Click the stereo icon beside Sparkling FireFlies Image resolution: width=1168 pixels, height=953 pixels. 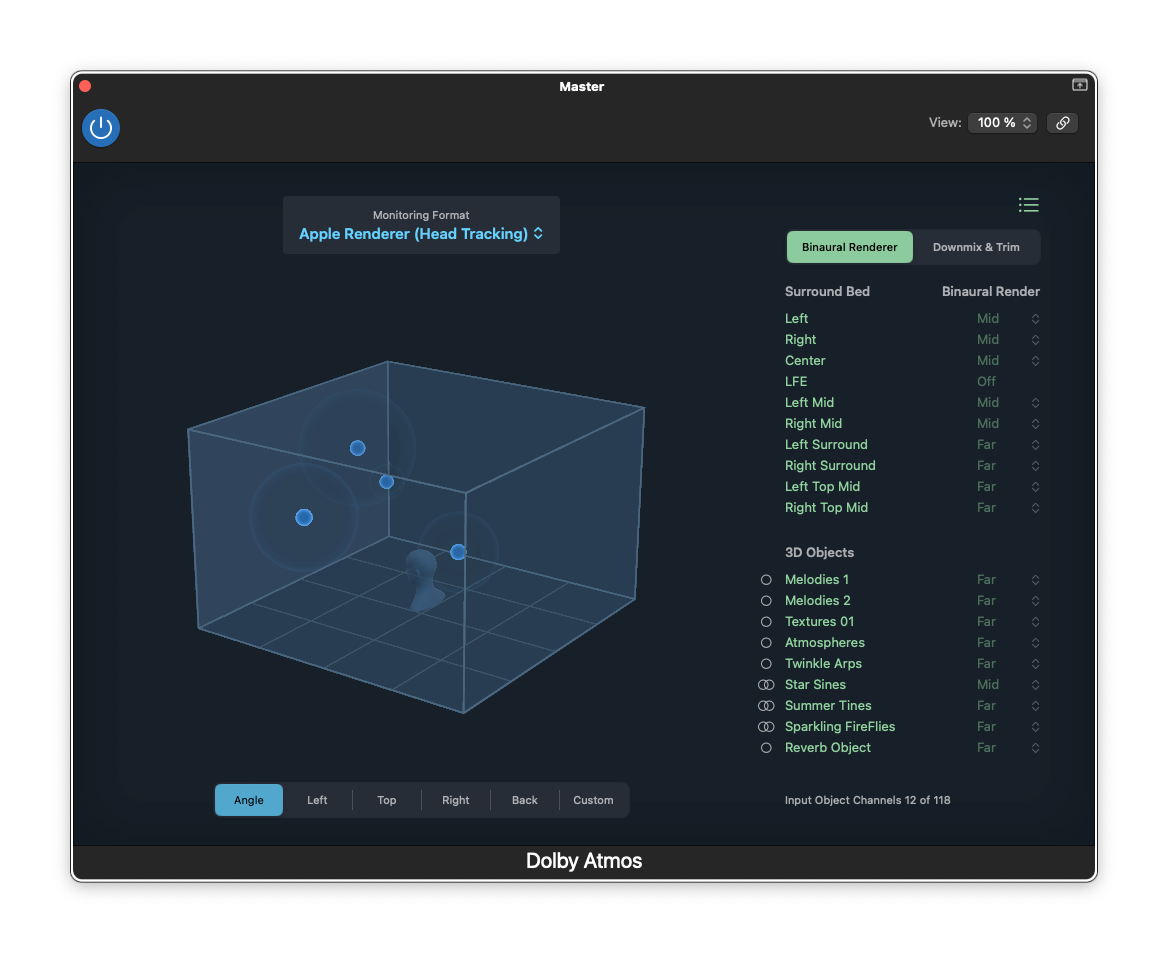(766, 726)
